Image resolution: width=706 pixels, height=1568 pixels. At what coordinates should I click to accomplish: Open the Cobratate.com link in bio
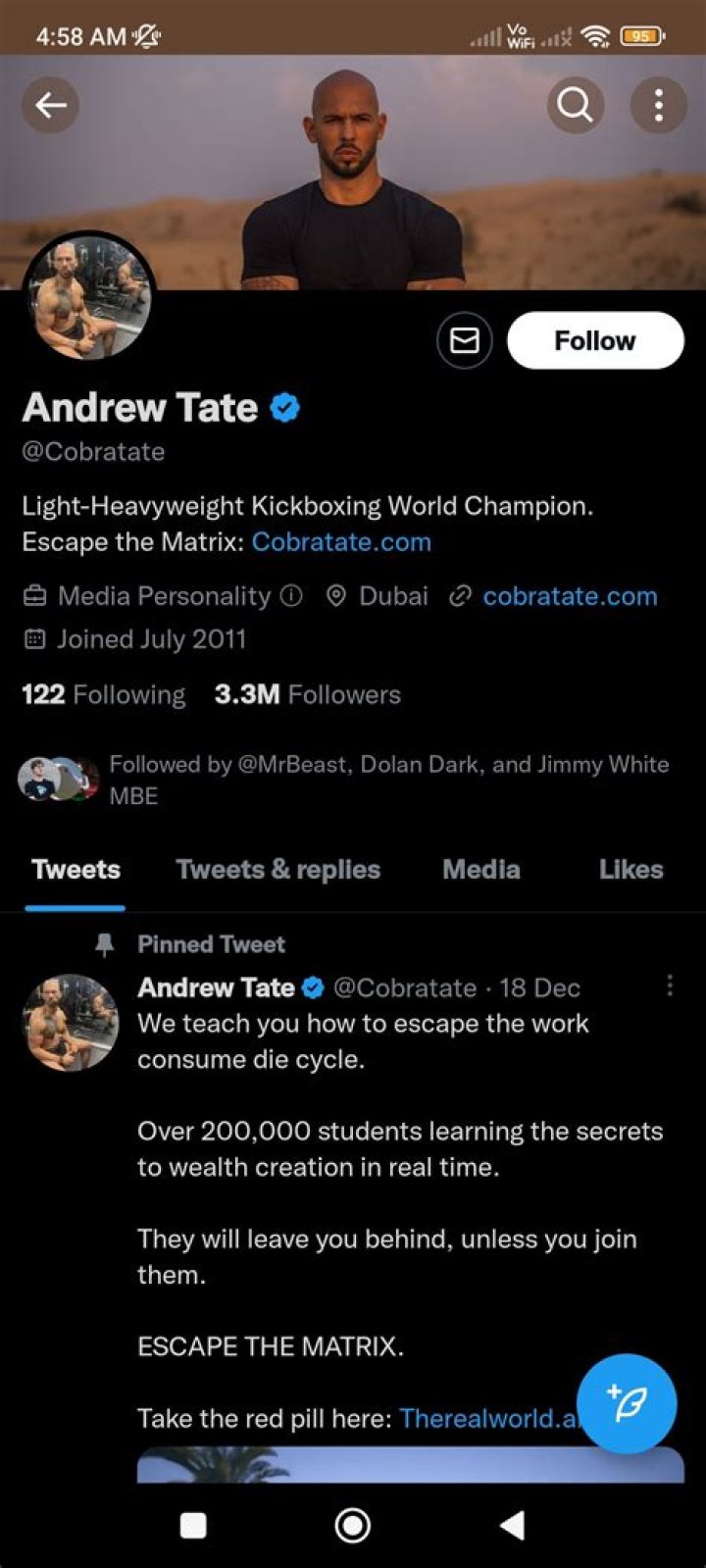341,542
